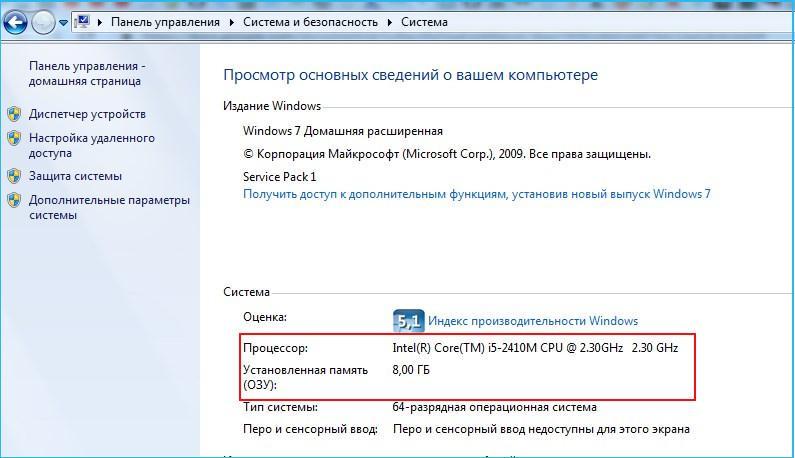Click the Intel(R) Core(TM) i5-2410M CPU value
The width and height of the screenshot is (795, 458).
535,348
